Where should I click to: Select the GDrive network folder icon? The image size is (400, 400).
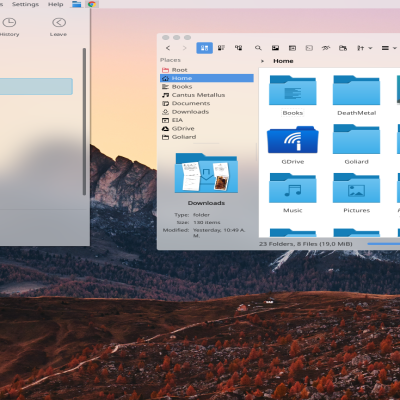[293, 139]
